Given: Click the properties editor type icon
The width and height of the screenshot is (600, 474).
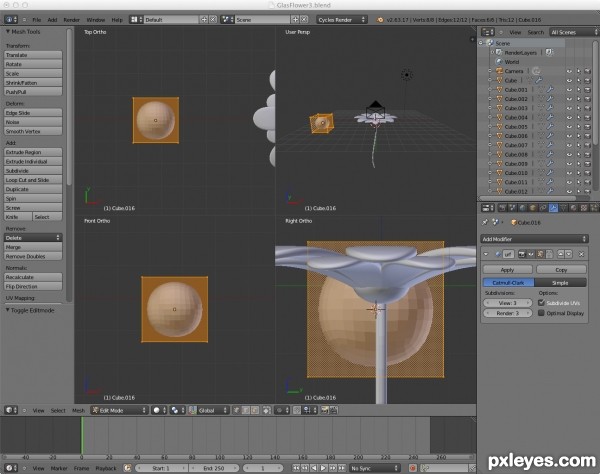Looking at the screenshot, I should [x=488, y=208].
